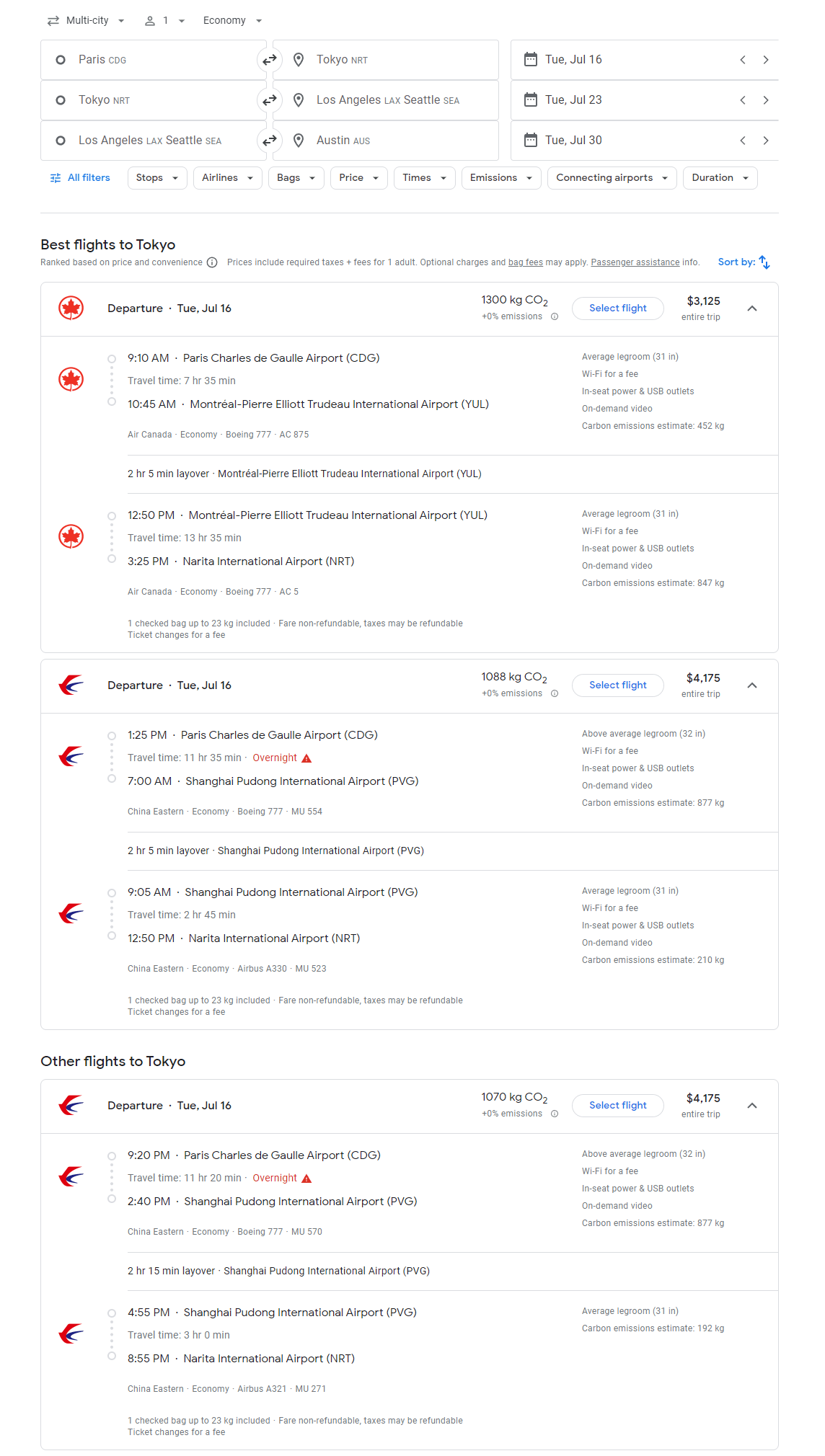Click Overnight warning triangle on MU 554
The image size is (825, 1456).
tap(306, 758)
